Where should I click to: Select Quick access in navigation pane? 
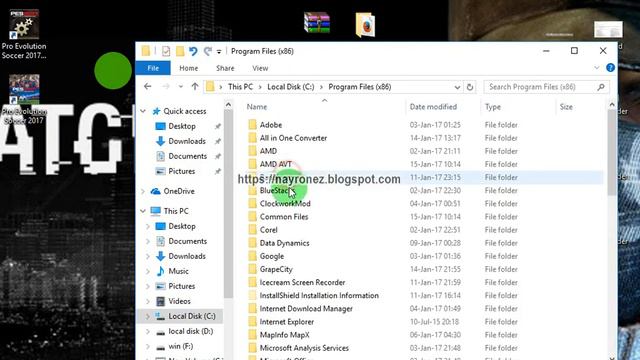click(x=184, y=111)
